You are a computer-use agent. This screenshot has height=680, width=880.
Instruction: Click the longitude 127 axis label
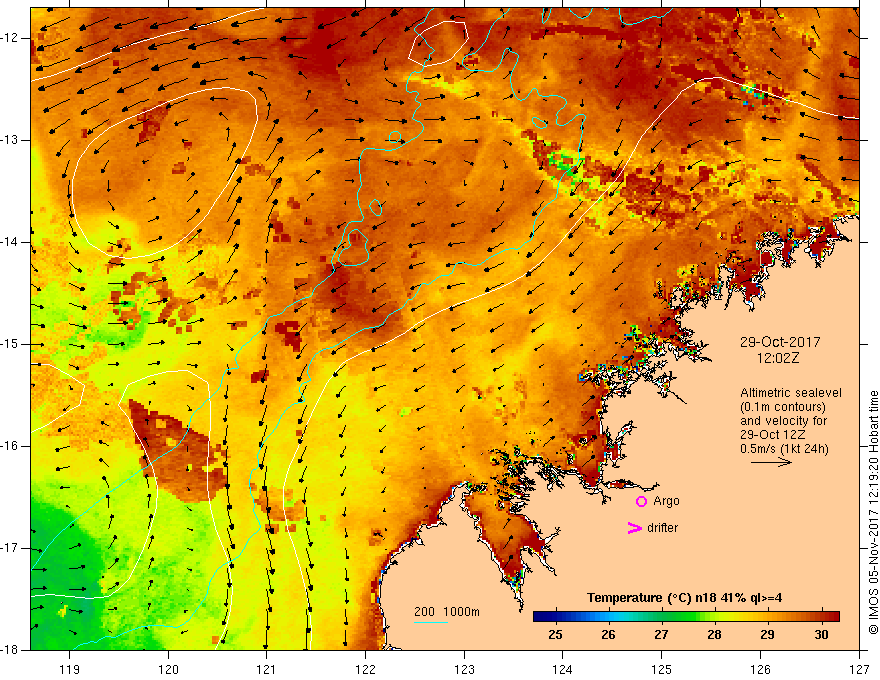[x=859, y=669]
